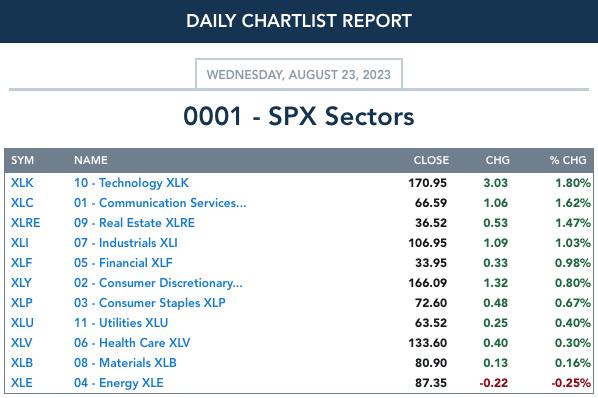This screenshot has width=598, height=398.
Task: Open the XLE symbol link
Action: (22, 383)
